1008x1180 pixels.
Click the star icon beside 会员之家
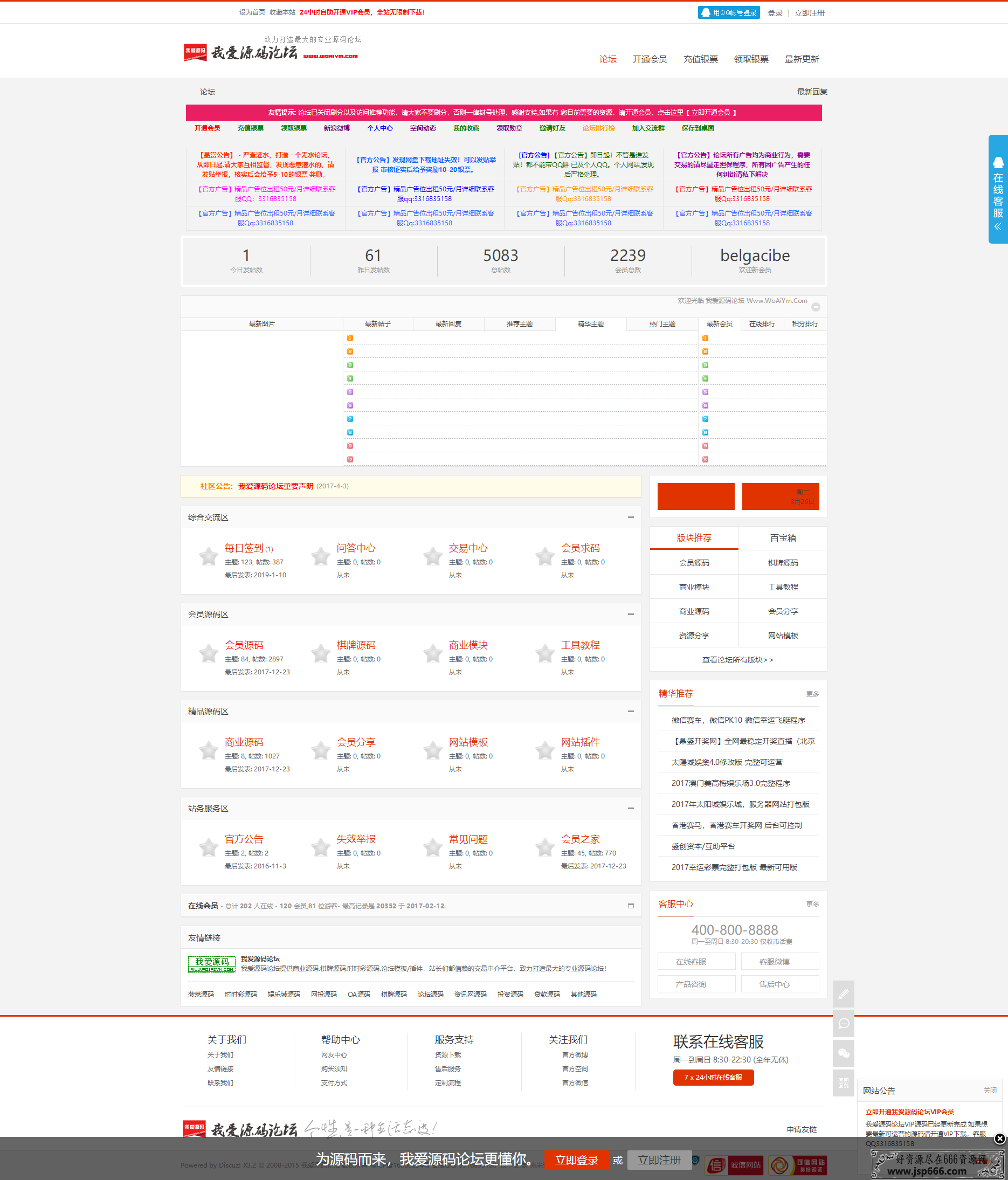[x=545, y=847]
